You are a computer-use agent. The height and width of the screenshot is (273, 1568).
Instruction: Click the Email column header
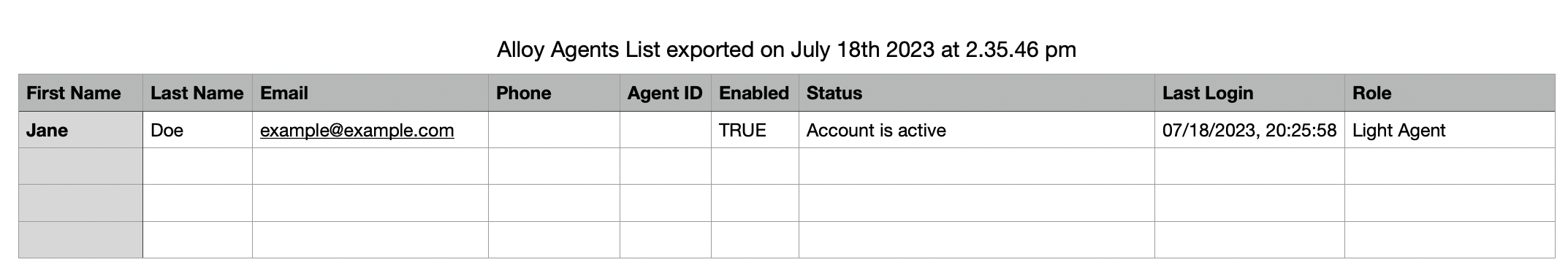[370, 93]
